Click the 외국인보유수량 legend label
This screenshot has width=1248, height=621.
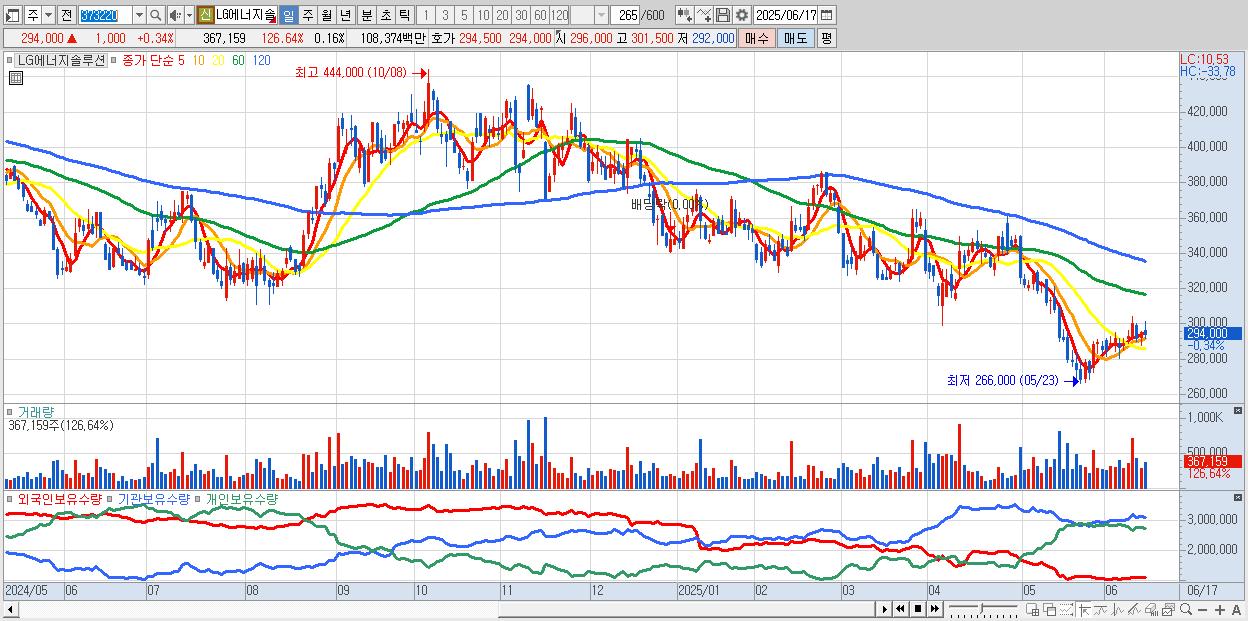click(x=59, y=498)
